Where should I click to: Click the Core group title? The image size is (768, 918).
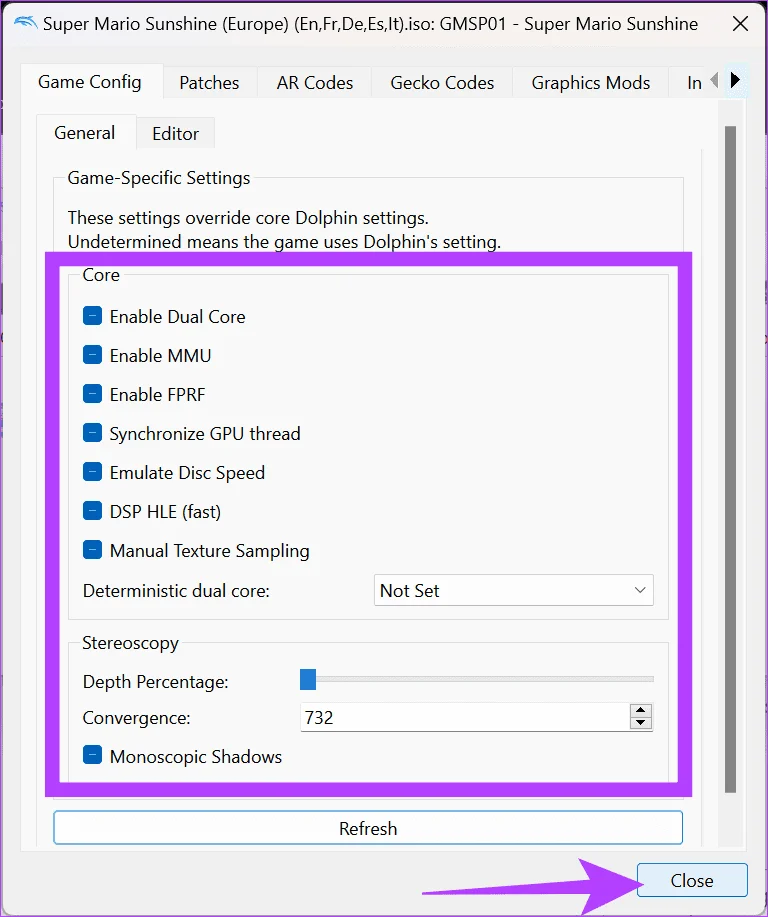tap(101, 275)
